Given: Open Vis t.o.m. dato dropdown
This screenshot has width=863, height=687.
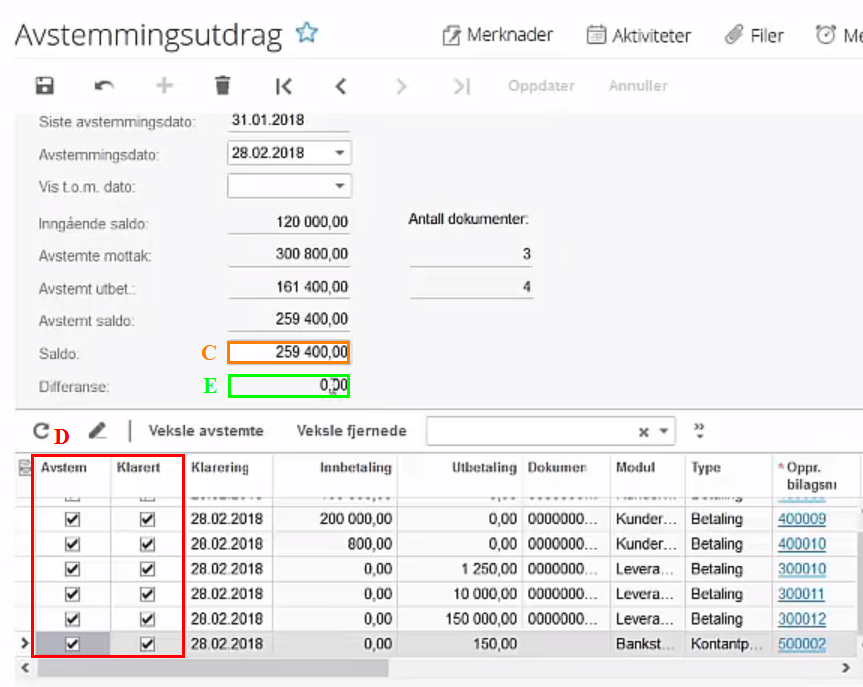Looking at the screenshot, I should pos(340,186).
